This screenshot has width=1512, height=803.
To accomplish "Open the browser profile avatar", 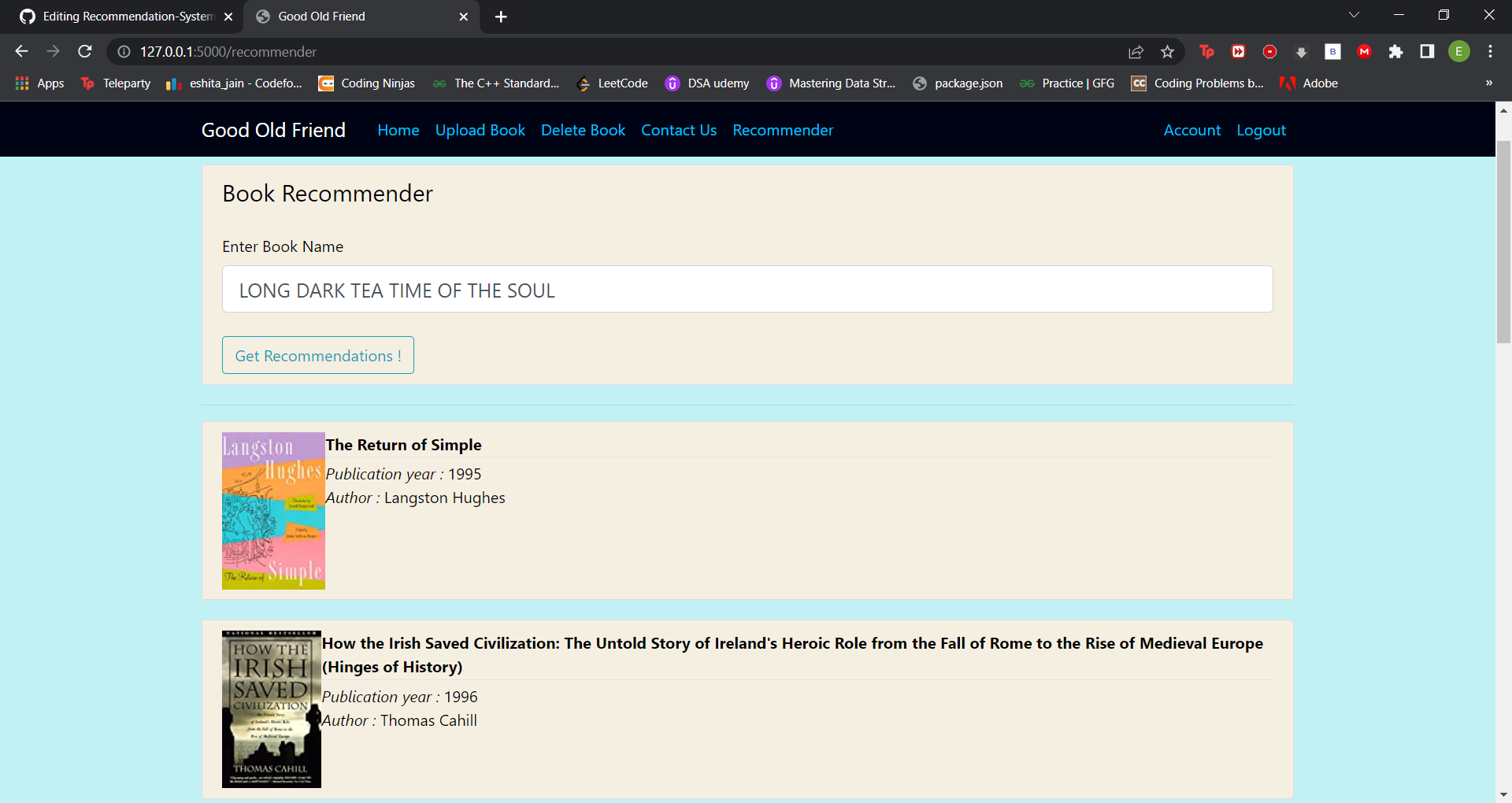I will [1459, 52].
